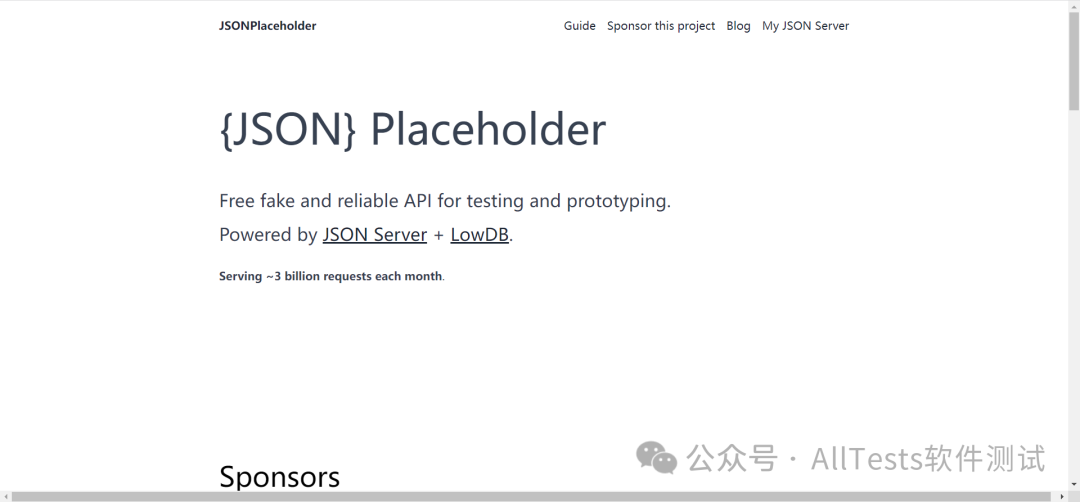Go to the Blog page
1080x502 pixels.
[738, 26]
